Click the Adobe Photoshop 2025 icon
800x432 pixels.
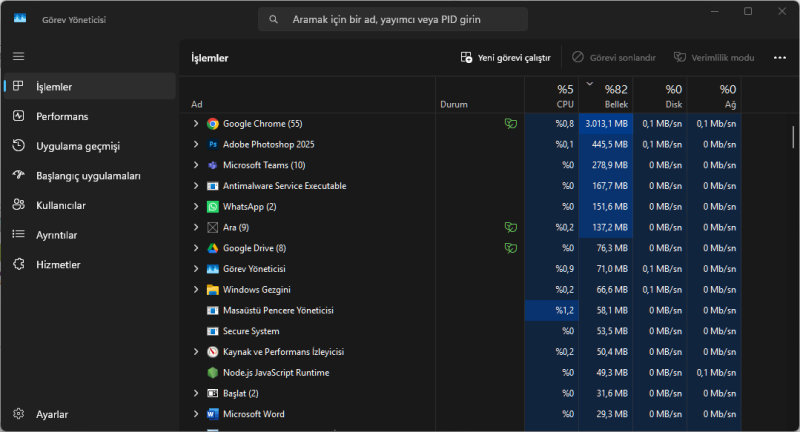click(x=213, y=144)
